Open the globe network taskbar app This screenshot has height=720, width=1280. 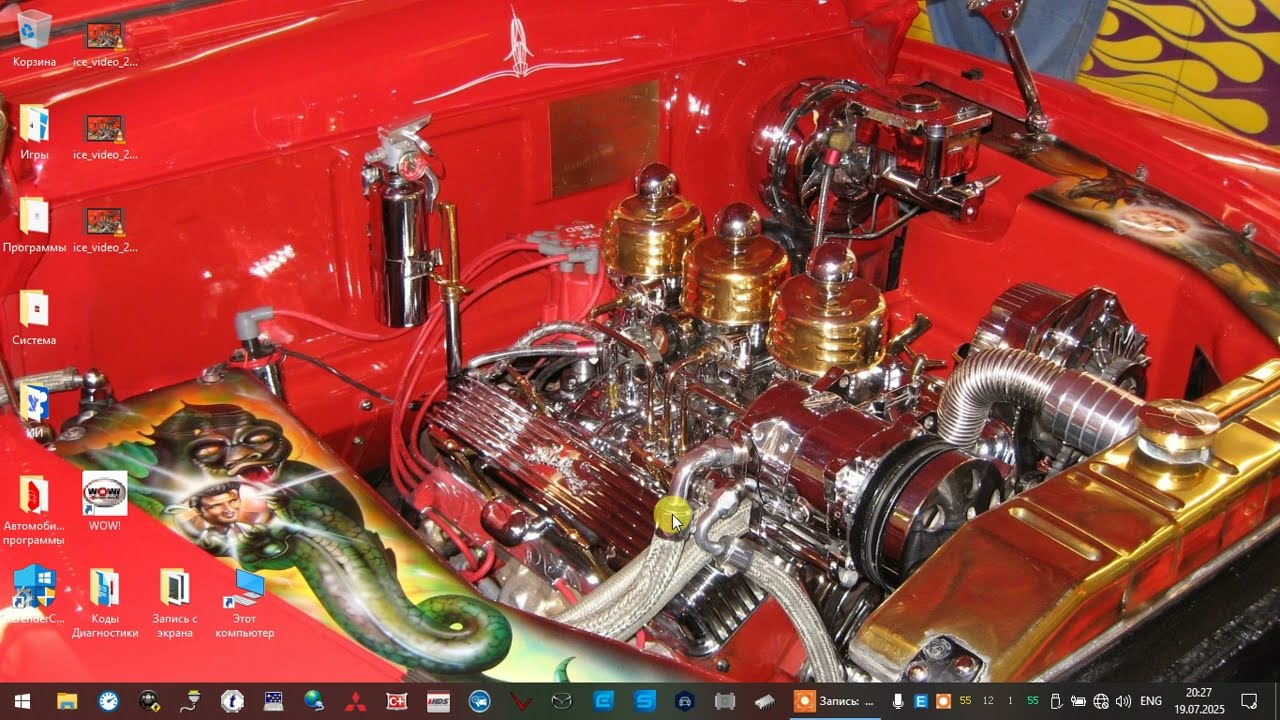pos(314,701)
